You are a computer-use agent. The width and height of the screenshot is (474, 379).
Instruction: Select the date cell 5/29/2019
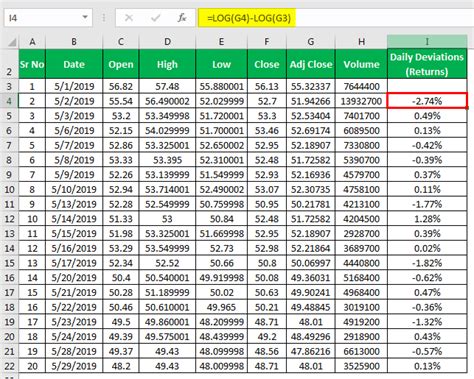coord(74,366)
